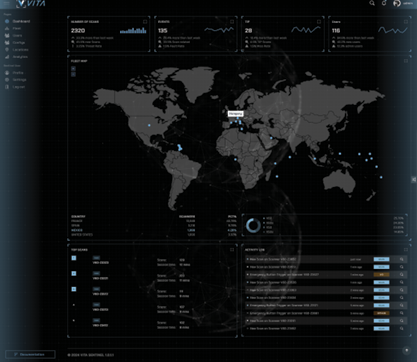Expand the Top Scans panel
The height and width of the screenshot is (362, 417).
tap(232, 250)
